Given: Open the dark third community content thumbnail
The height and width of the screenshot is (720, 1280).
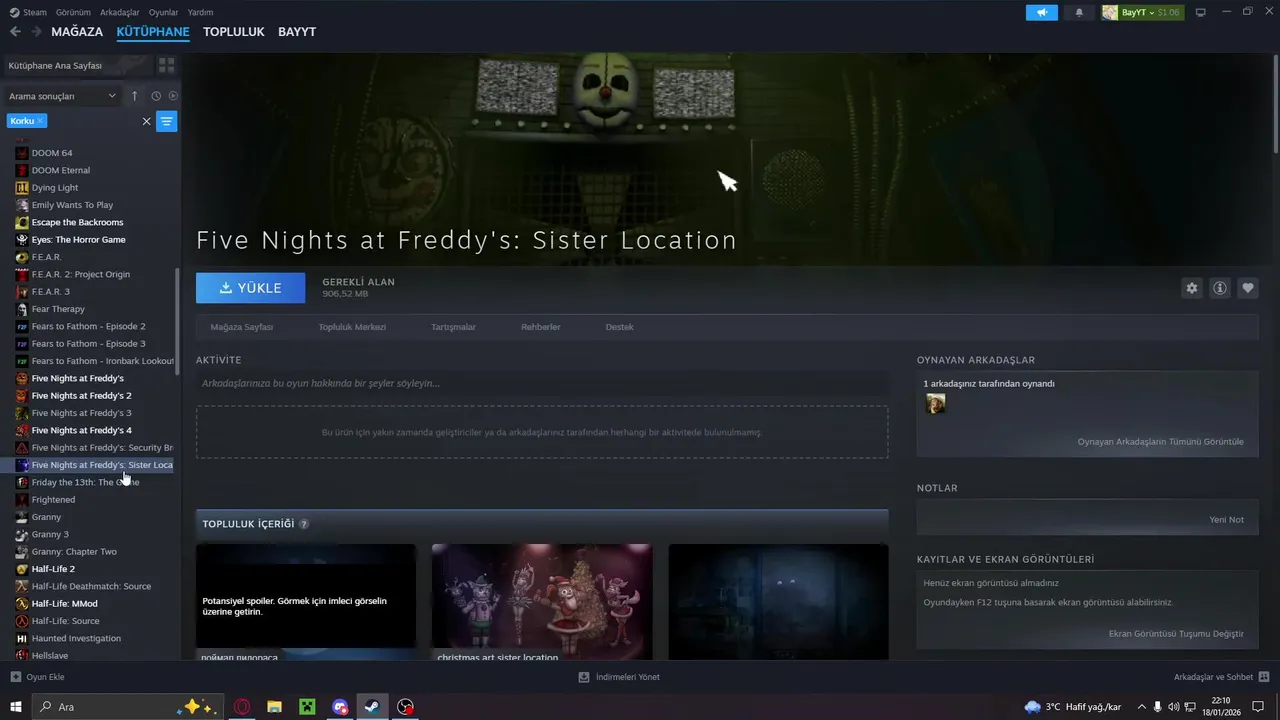Looking at the screenshot, I should click(x=778, y=601).
